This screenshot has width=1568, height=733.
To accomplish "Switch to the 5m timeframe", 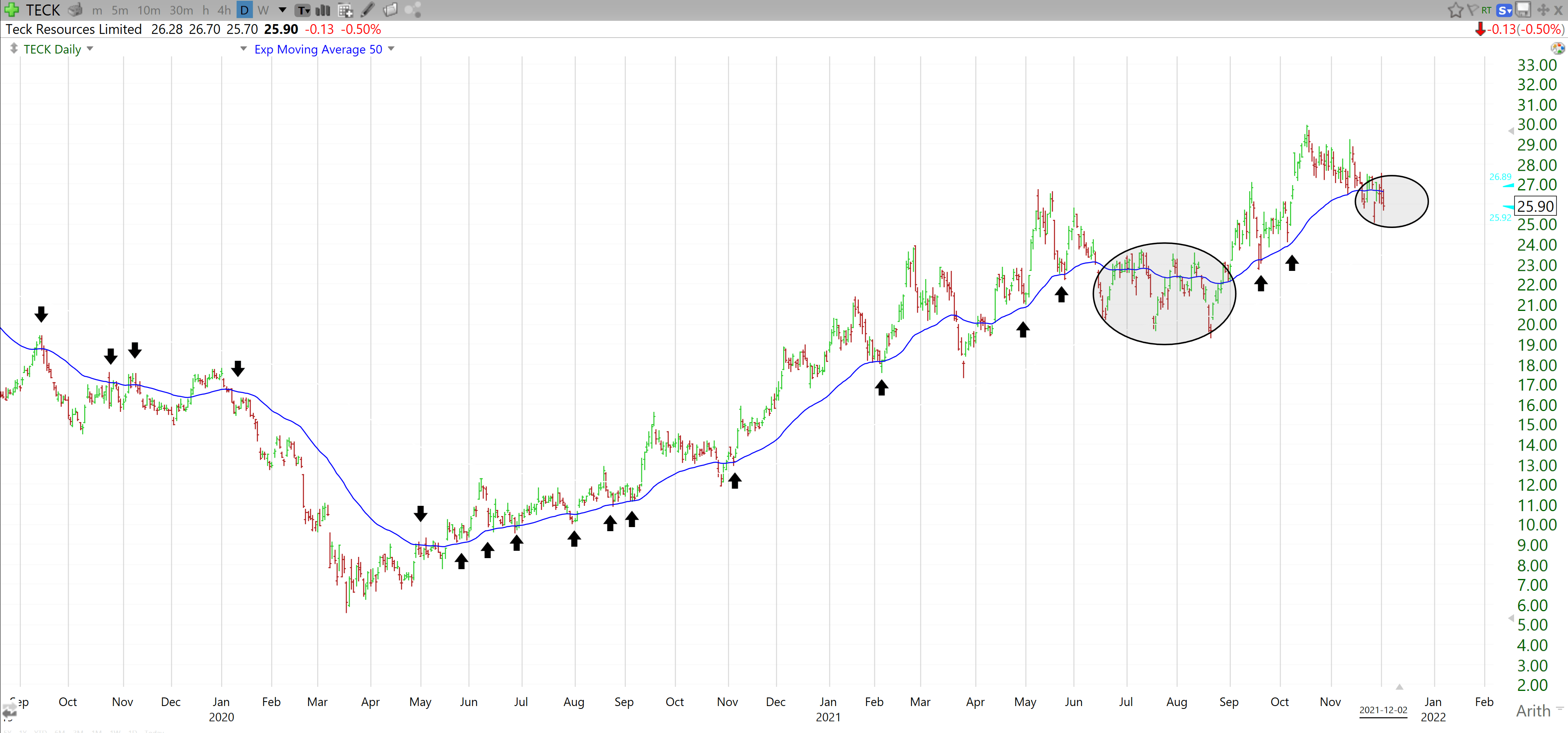I will 120,10.
